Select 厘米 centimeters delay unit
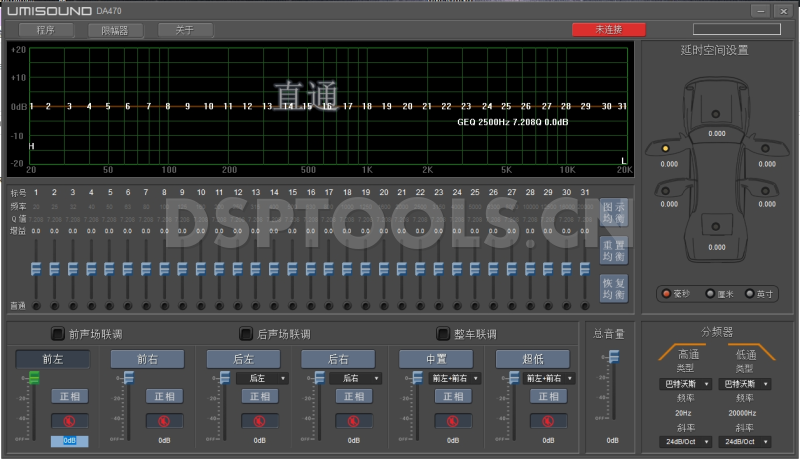 710,294
